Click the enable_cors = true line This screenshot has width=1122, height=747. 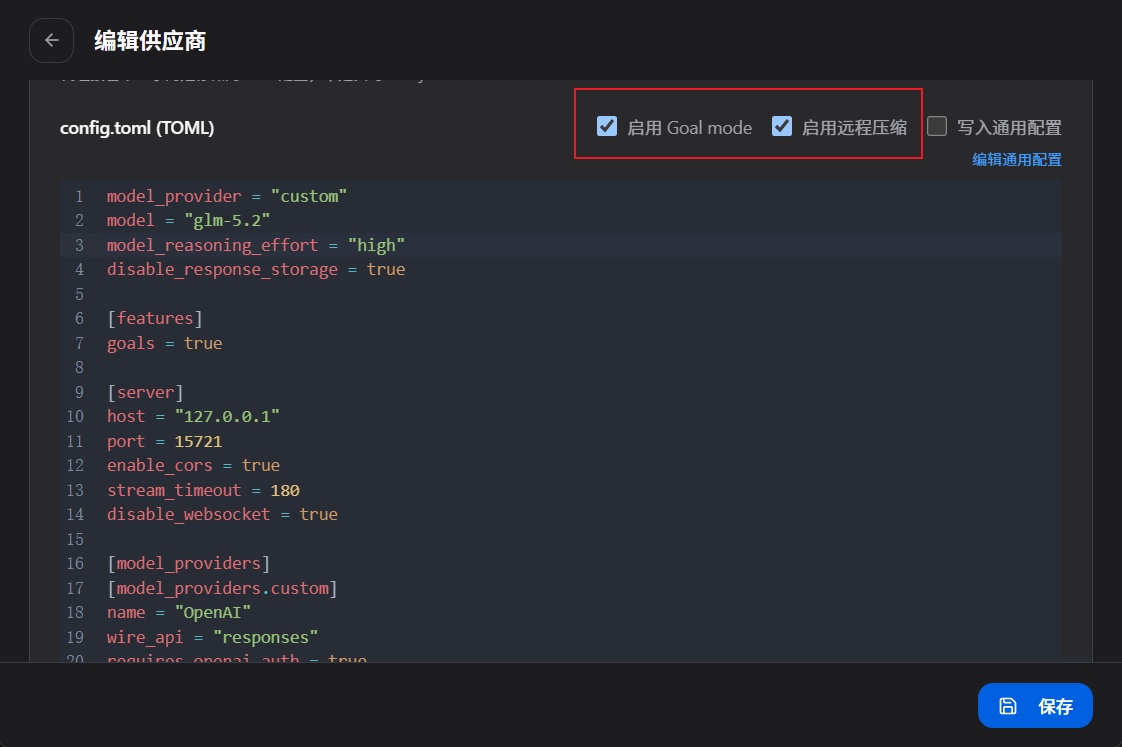[x=193, y=465]
